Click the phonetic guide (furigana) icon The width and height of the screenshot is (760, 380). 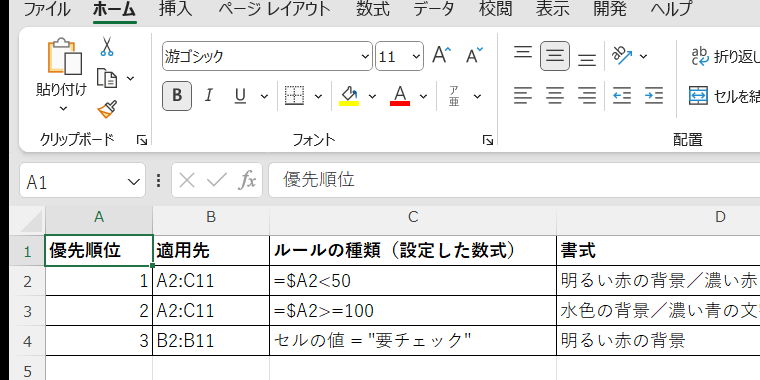pos(454,95)
